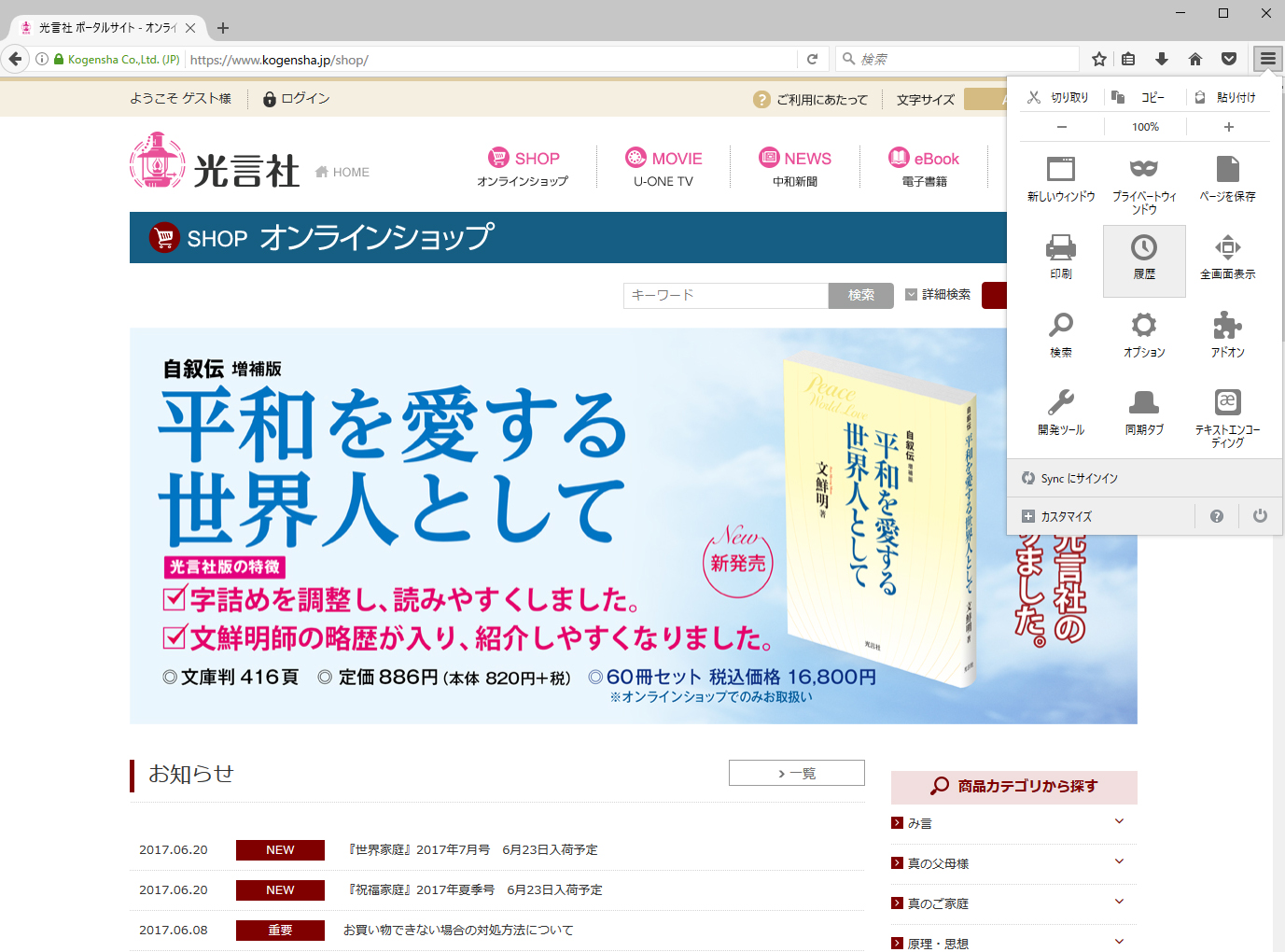Viewport: 1285px width, 952px height.
Task: Open アドオン (add-ons) puzzle icon
Action: [1227, 336]
